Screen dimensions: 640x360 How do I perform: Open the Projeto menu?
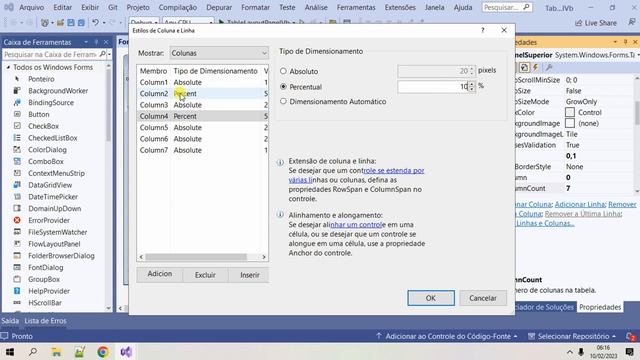pyautogui.click(x=138, y=7)
